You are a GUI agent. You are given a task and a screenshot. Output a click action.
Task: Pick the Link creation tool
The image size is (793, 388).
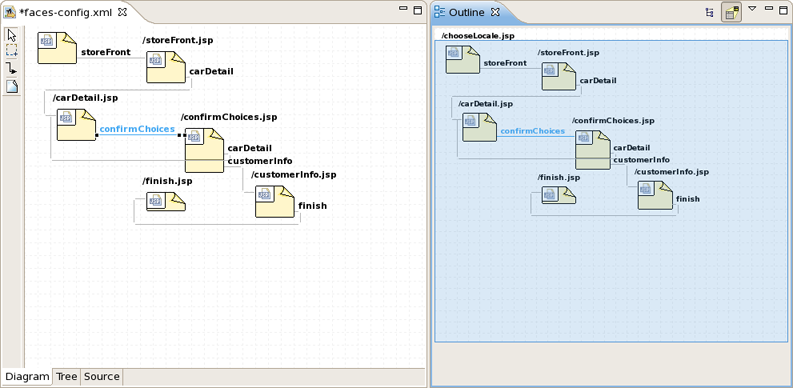[12, 68]
